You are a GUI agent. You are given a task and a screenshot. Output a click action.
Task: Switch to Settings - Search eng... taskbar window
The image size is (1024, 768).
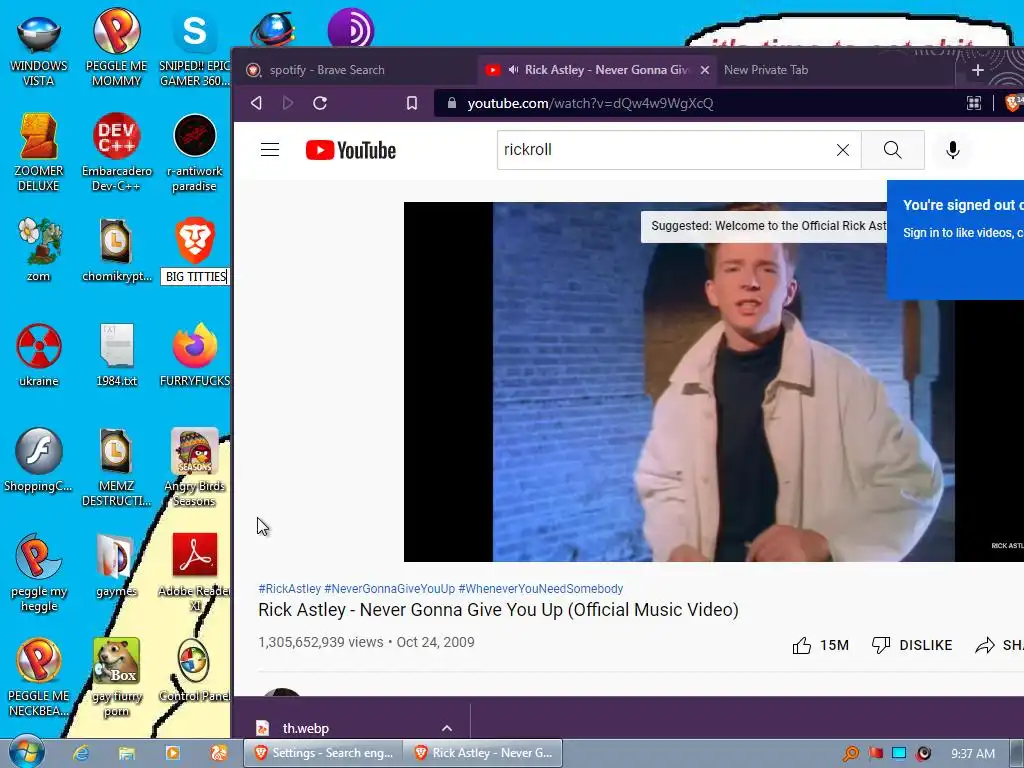pos(323,753)
